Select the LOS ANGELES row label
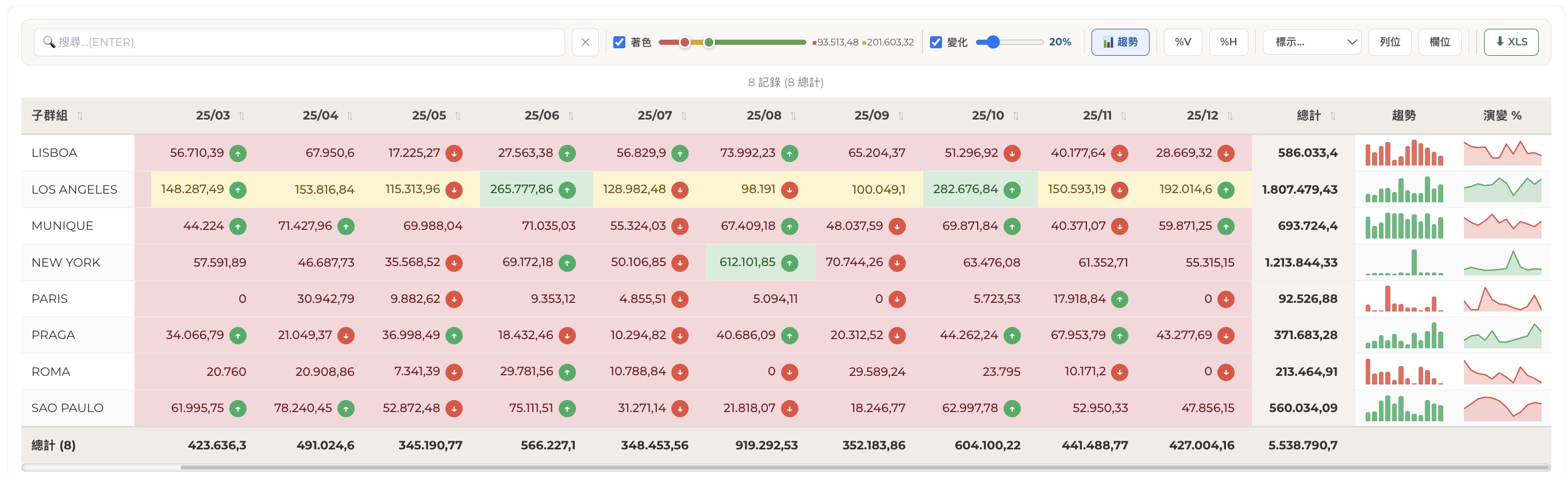 [74, 190]
